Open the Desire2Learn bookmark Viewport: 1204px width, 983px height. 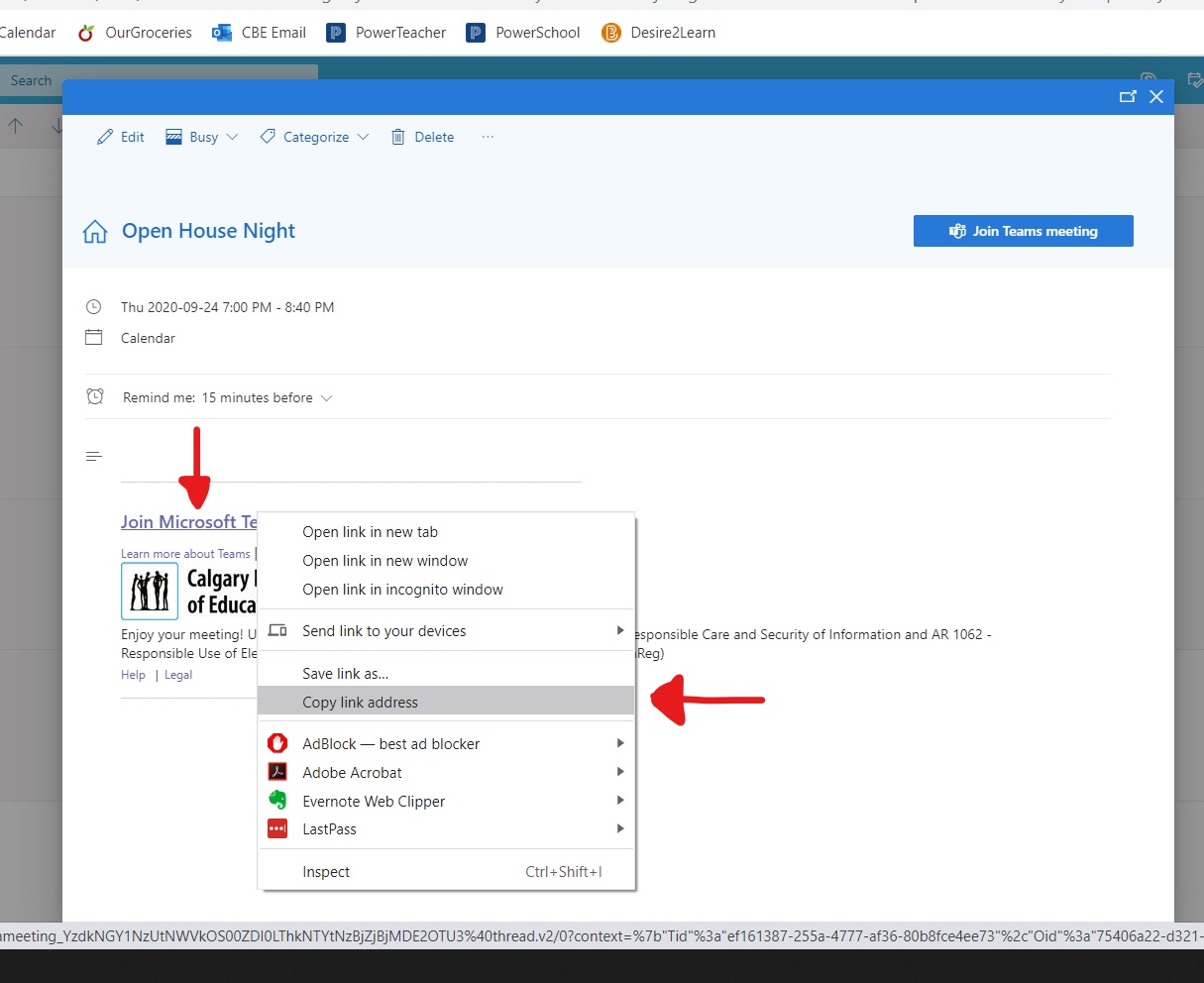[x=659, y=33]
